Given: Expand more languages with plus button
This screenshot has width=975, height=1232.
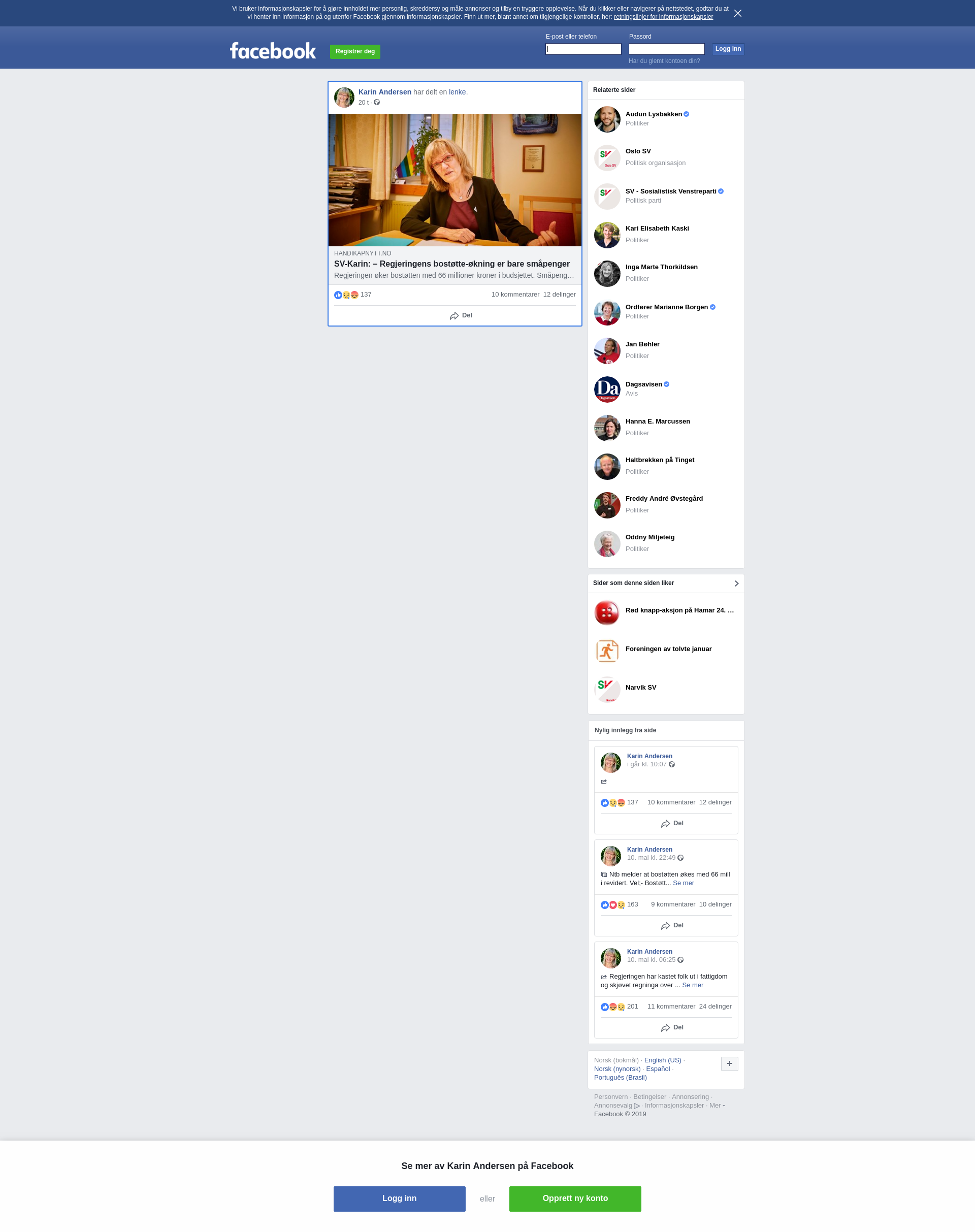Looking at the screenshot, I should [729, 1063].
